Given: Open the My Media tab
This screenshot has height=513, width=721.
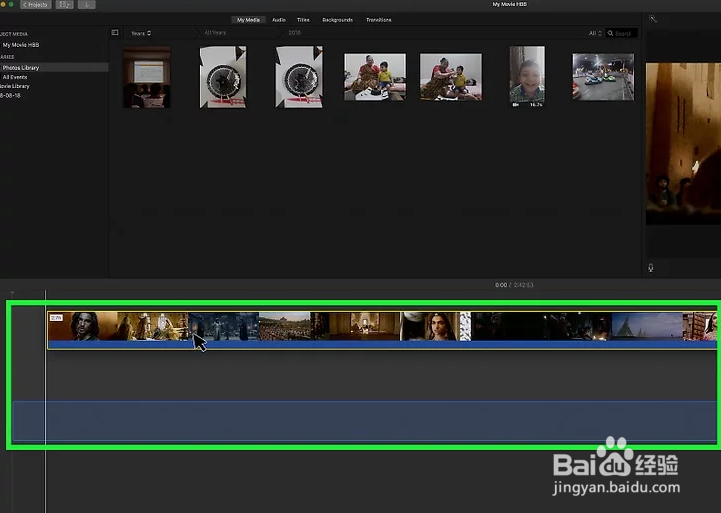Looking at the screenshot, I should tap(248, 20).
